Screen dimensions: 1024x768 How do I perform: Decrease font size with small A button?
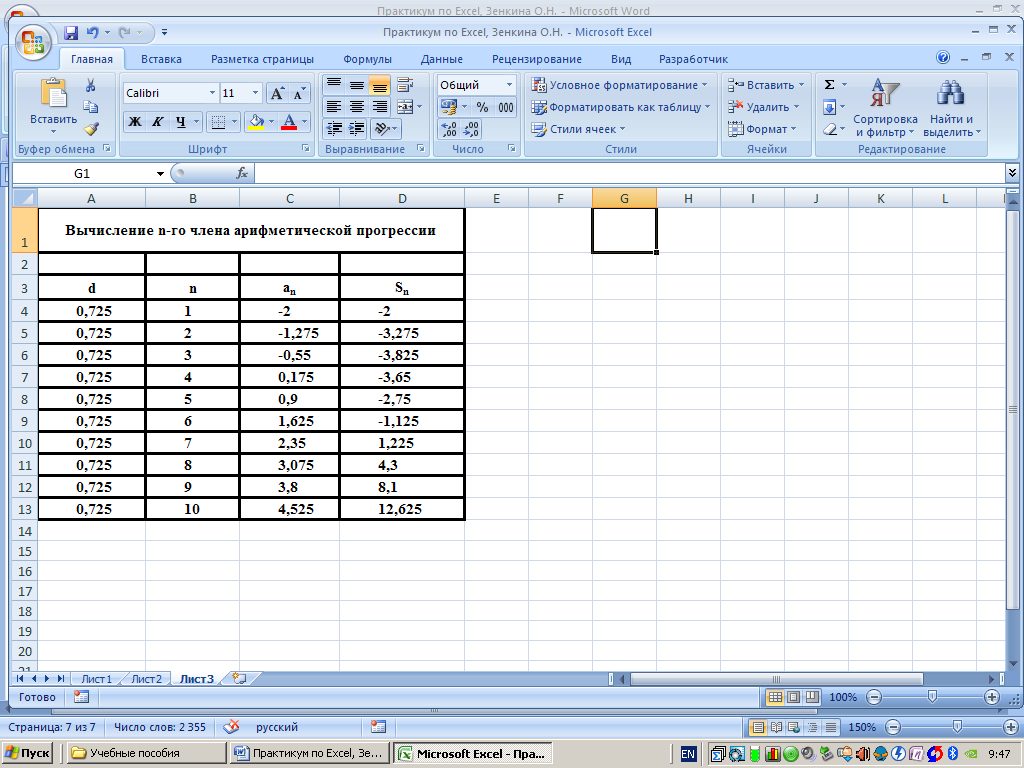pyautogui.click(x=298, y=93)
